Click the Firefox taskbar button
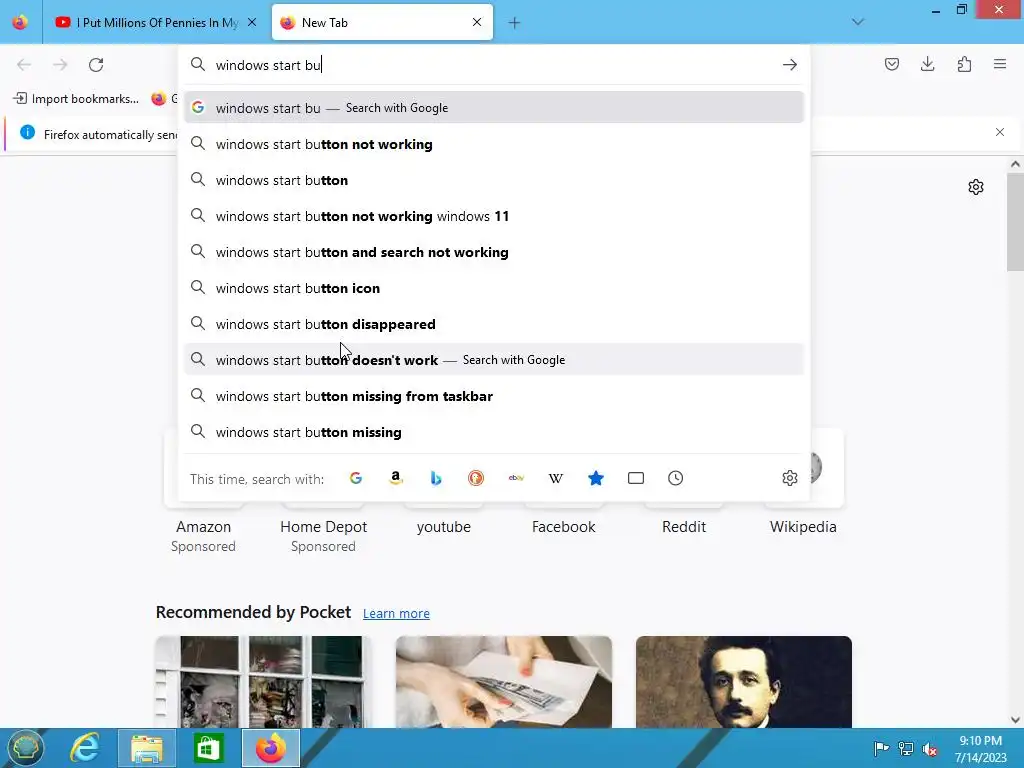Viewport: 1024px width, 768px height. (270, 748)
